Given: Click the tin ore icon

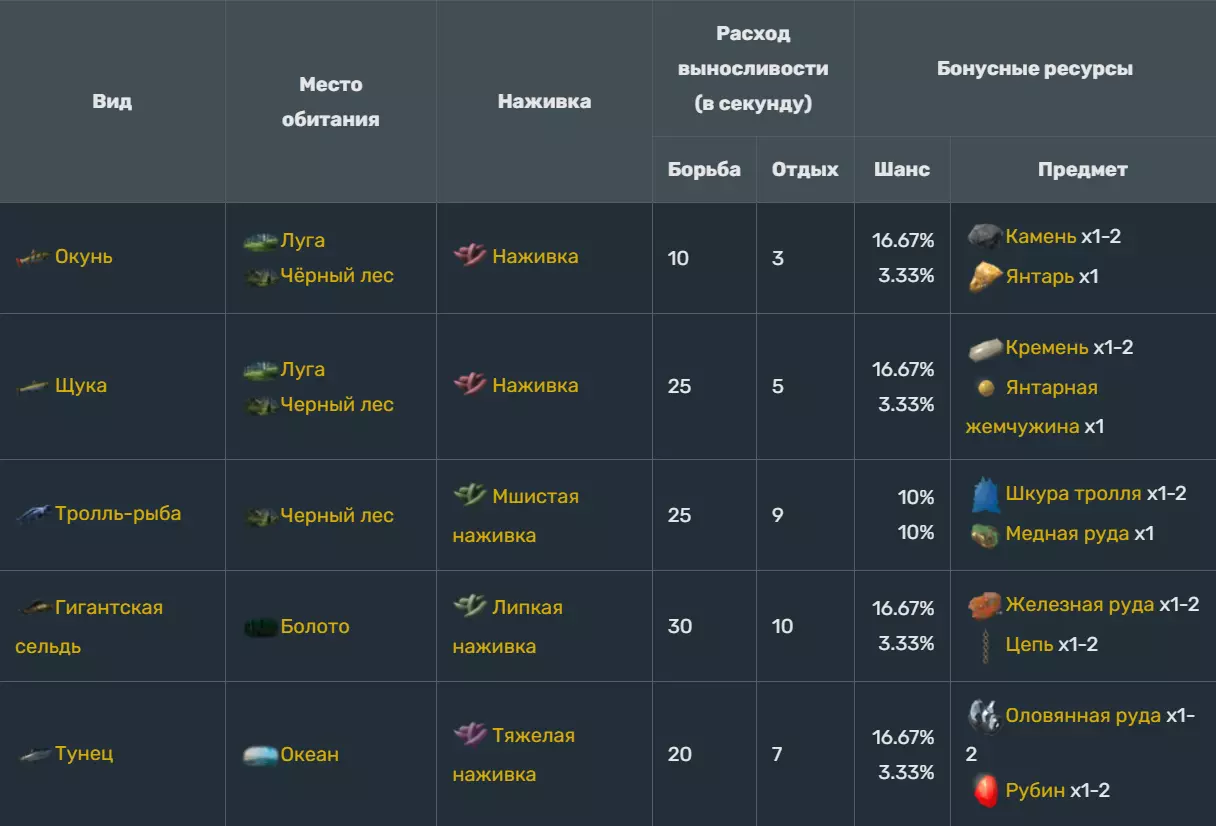Looking at the screenshot, I should 985,716.
